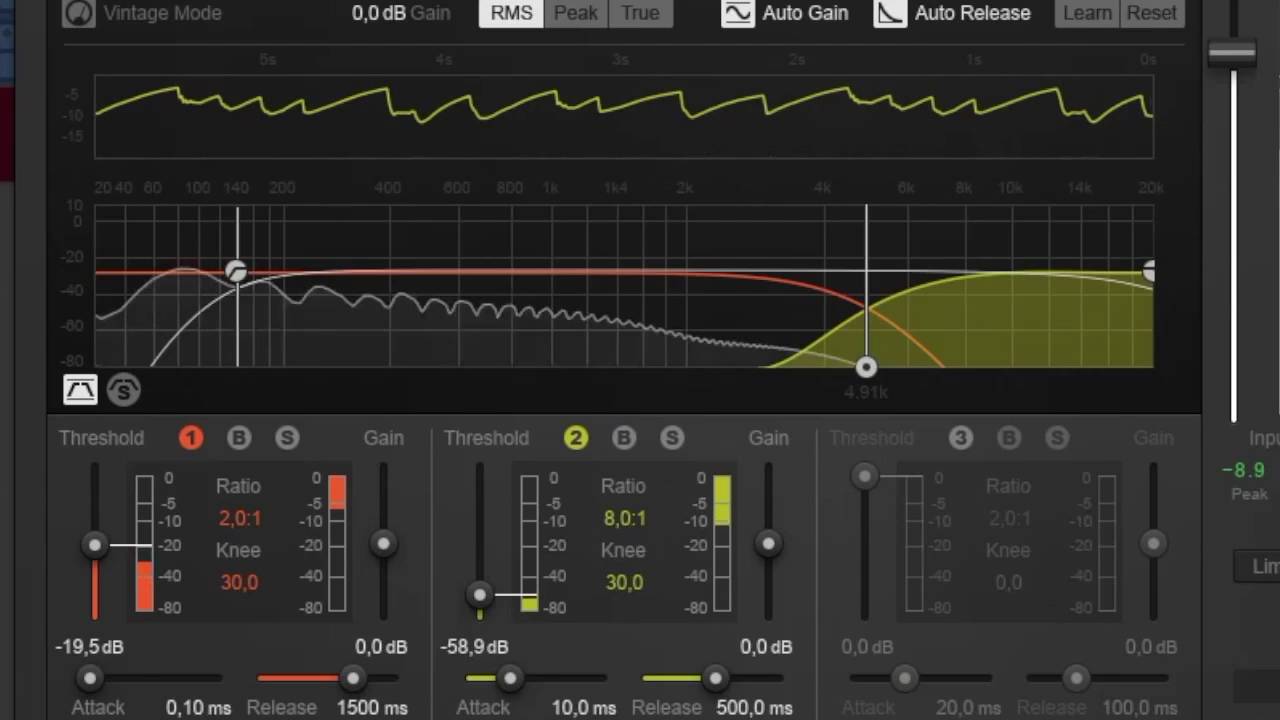Enable band 1 with the red button
Screen dimensions: 1280x720
[191, 438]
